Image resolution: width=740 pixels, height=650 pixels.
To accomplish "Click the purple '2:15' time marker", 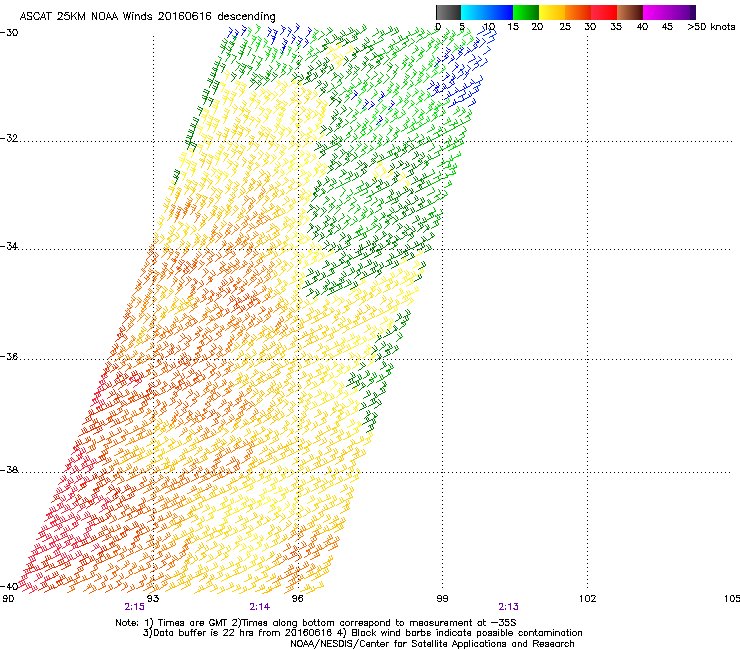I will coord(135,607).
